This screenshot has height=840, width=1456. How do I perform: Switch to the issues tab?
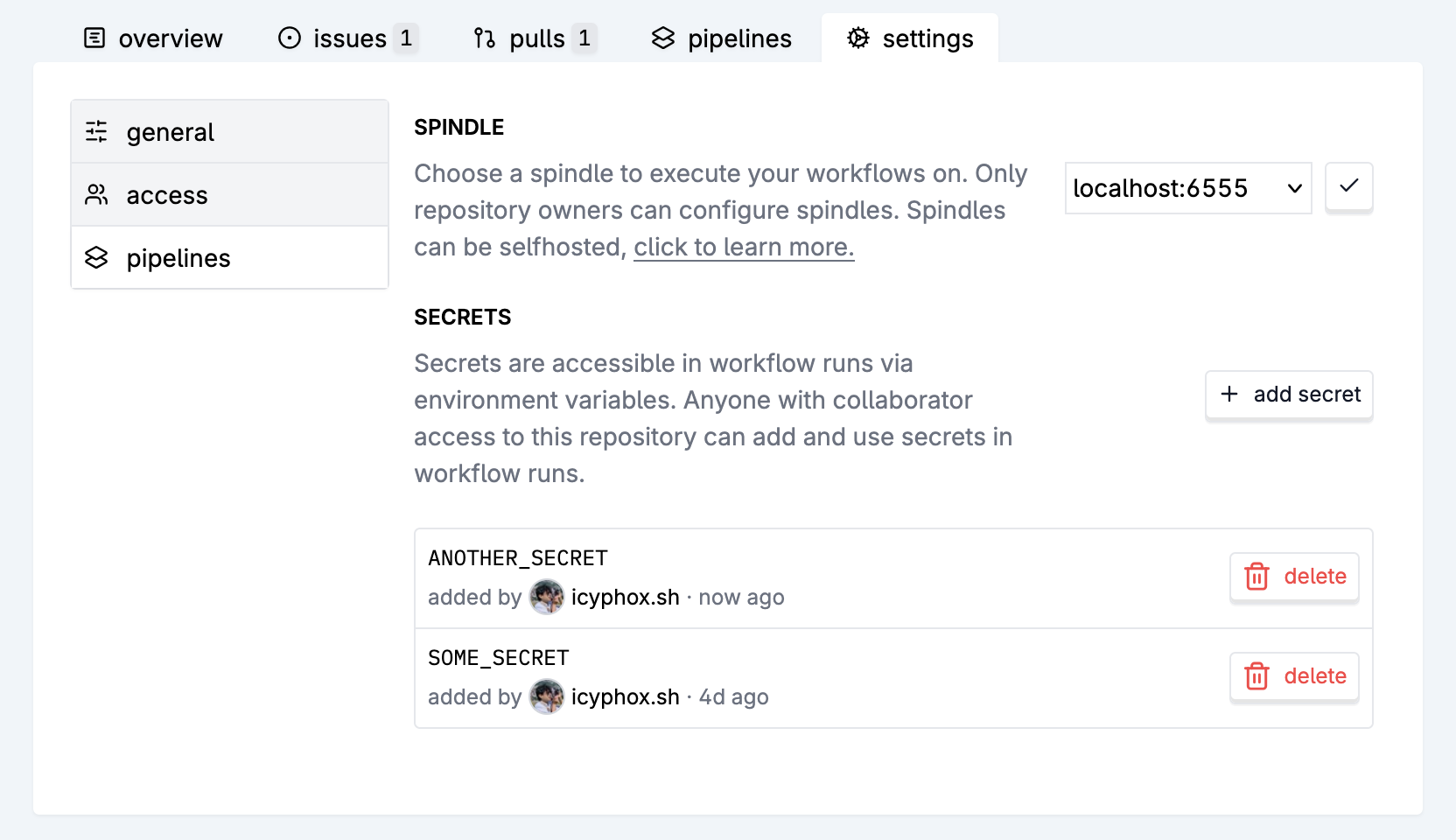(x=347, y=38)
